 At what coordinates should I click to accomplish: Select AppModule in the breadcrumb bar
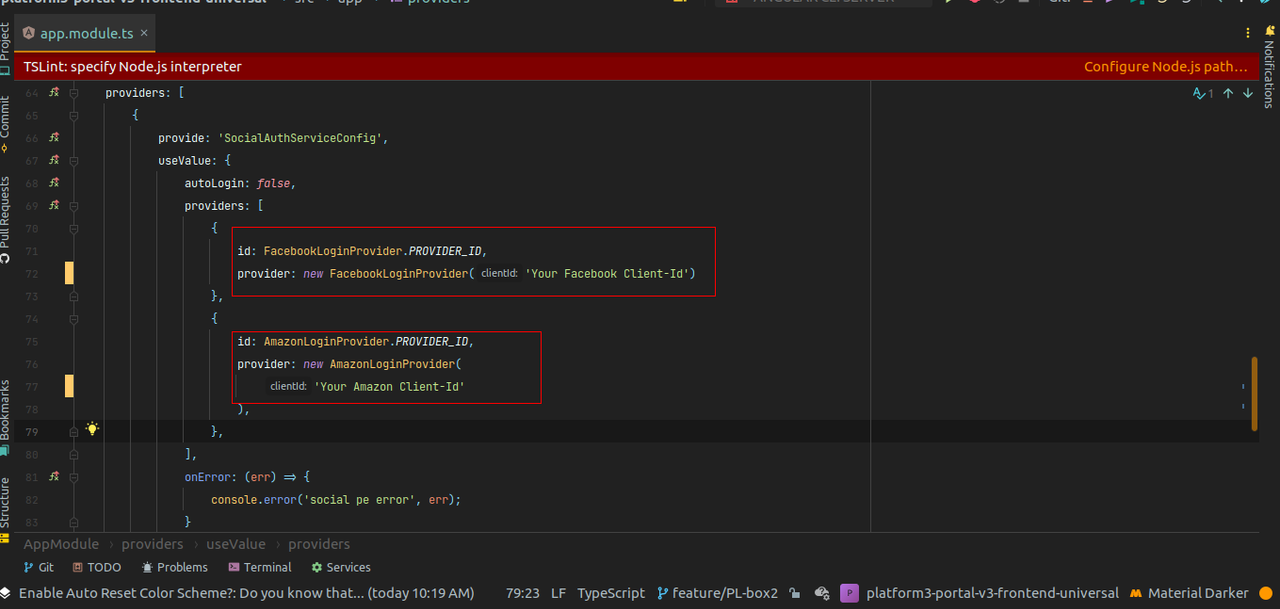(x=61, y=544)
